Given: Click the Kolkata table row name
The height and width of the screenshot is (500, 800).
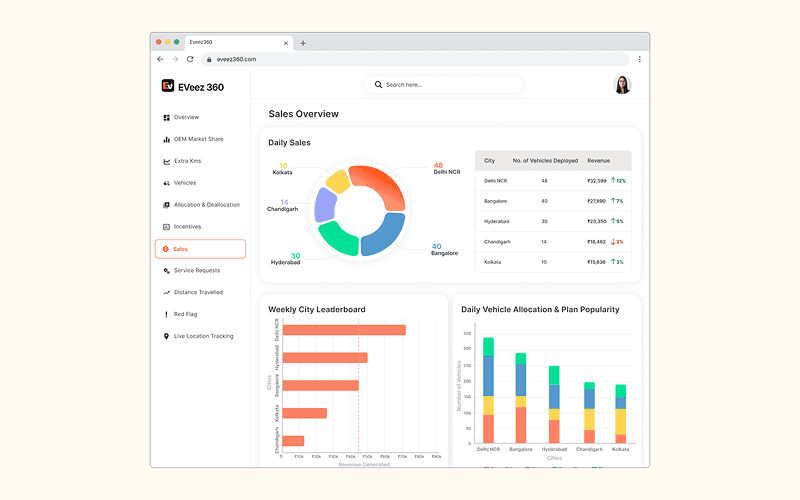Looking at the screenshot, I should [492, 262].
